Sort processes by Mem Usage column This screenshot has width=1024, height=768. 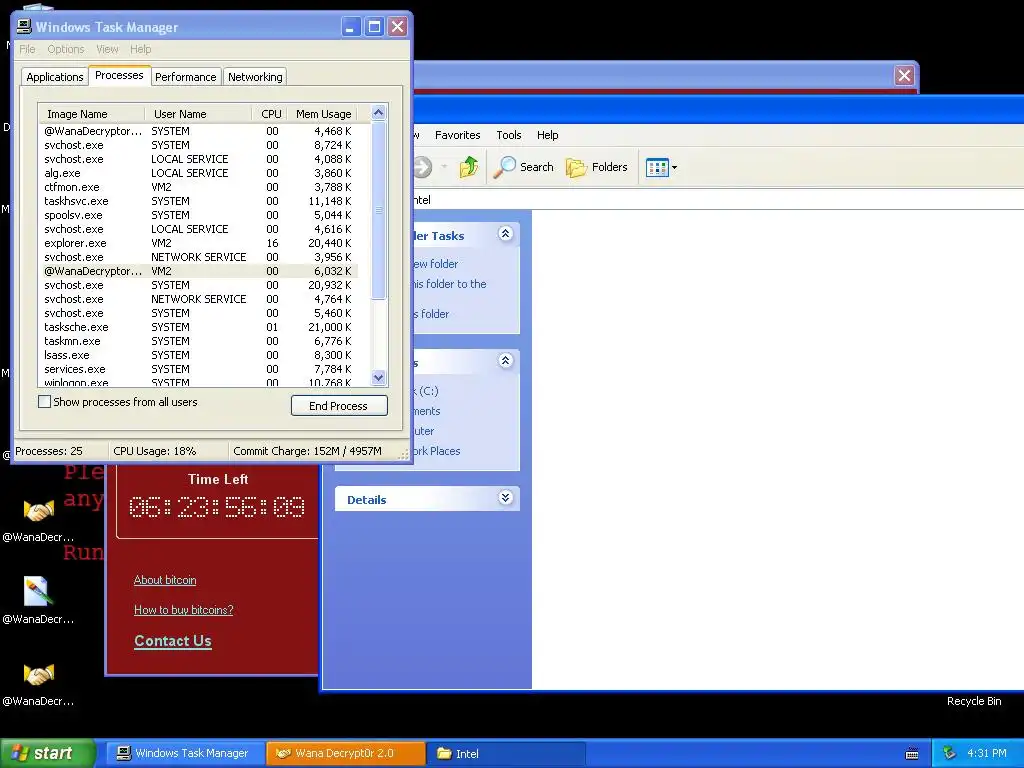tap(323, 114)
